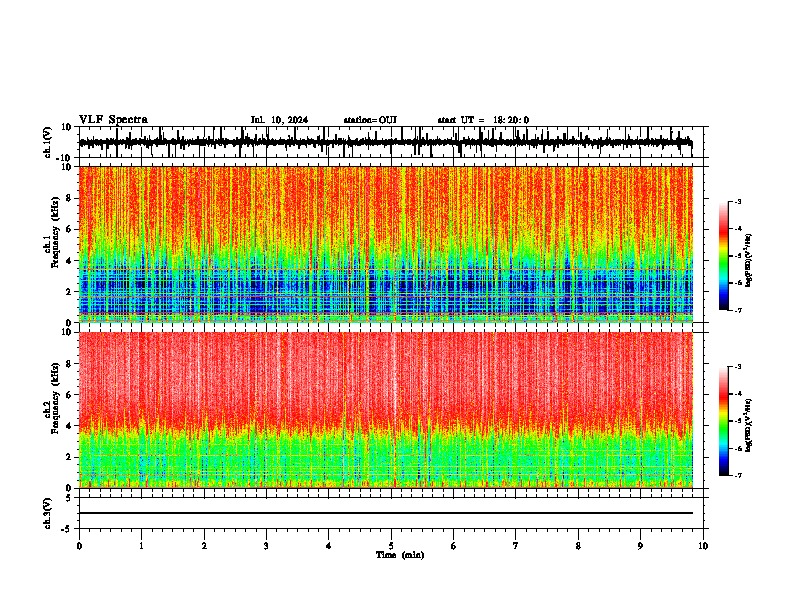
Task: Click time axis tick label '2'
Action: [x=204, y=546]
